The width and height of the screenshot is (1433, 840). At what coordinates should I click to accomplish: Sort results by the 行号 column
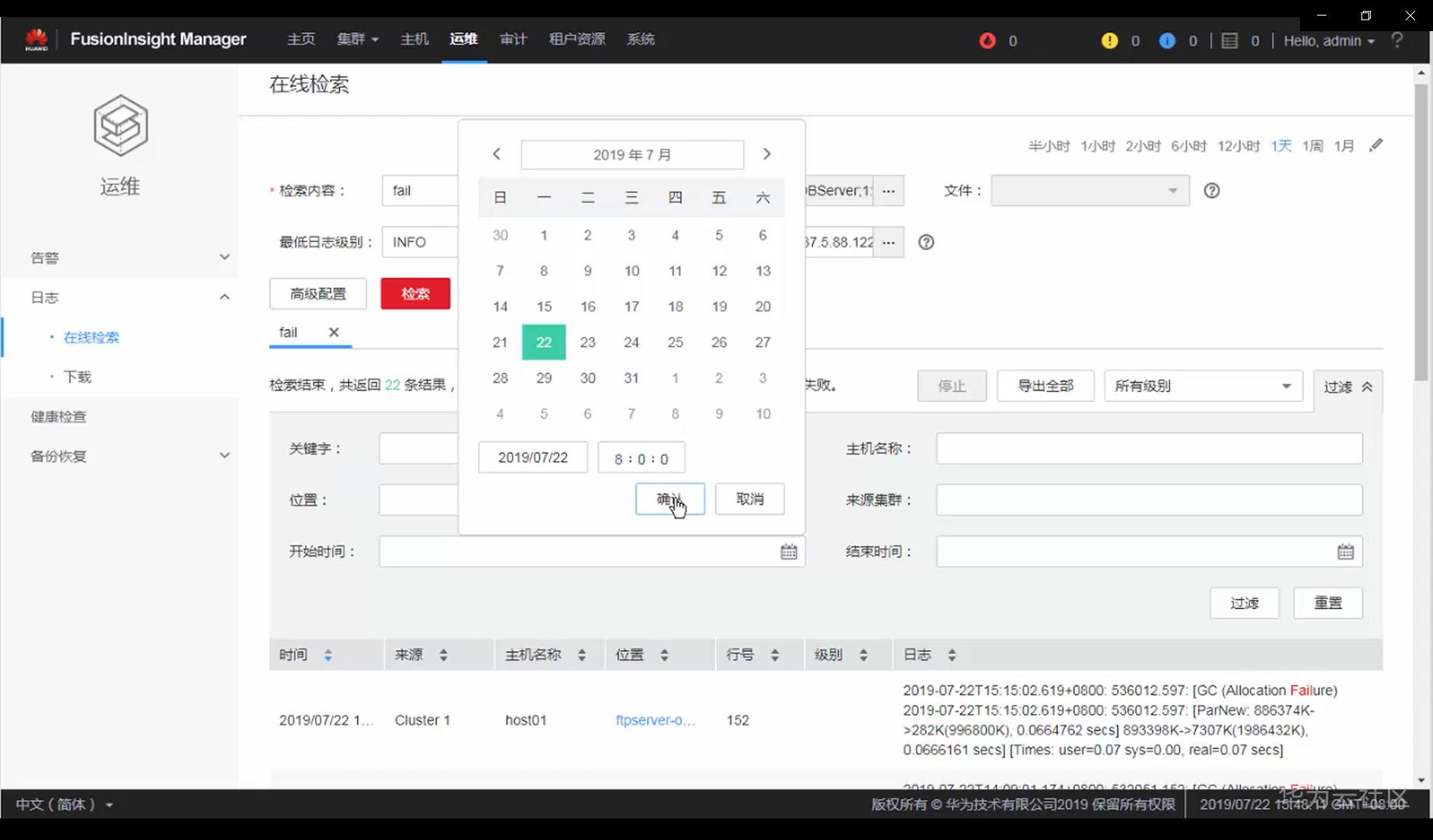point(775,655)
